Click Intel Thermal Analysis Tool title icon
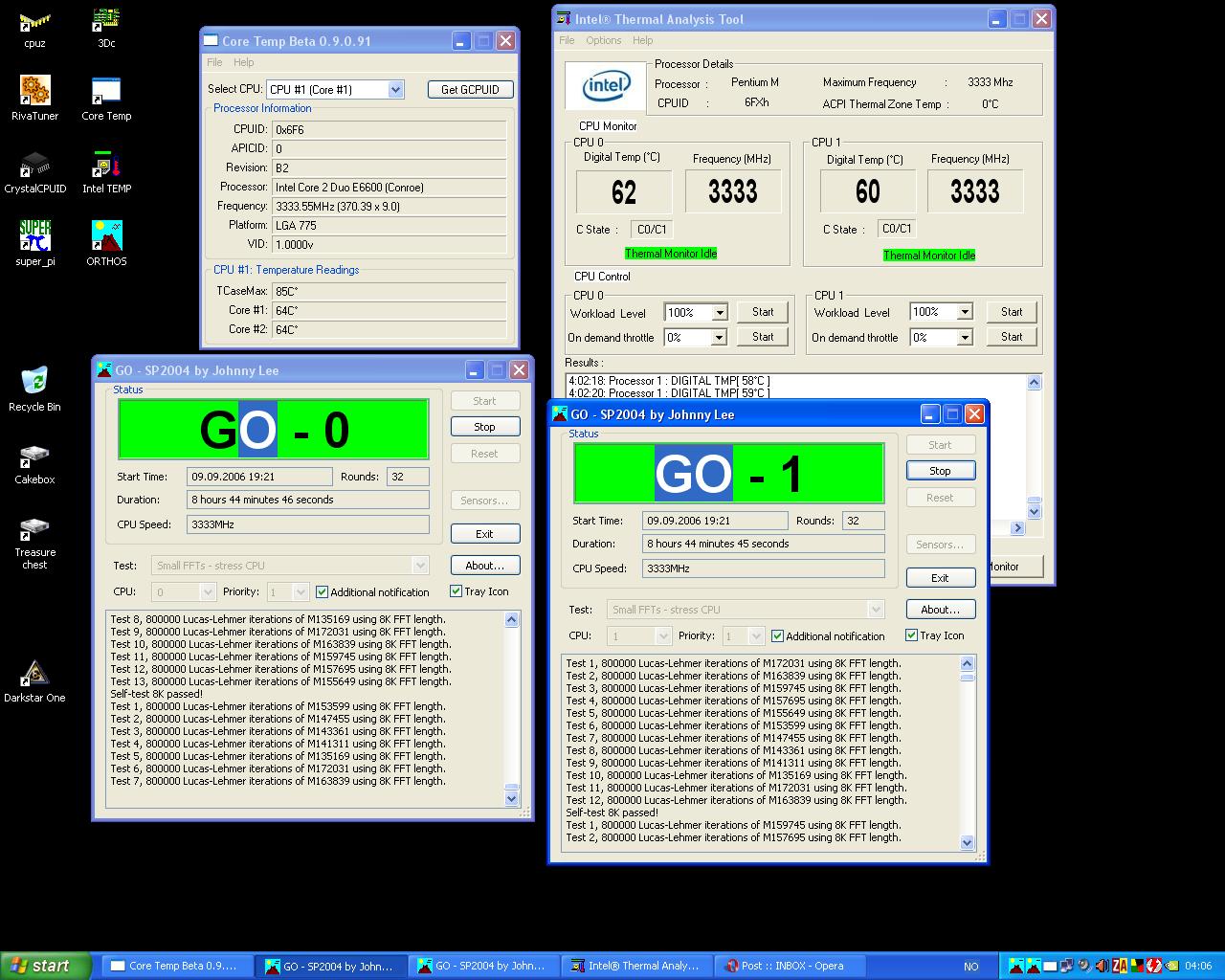1225x980 pixels. click(564, 18)
